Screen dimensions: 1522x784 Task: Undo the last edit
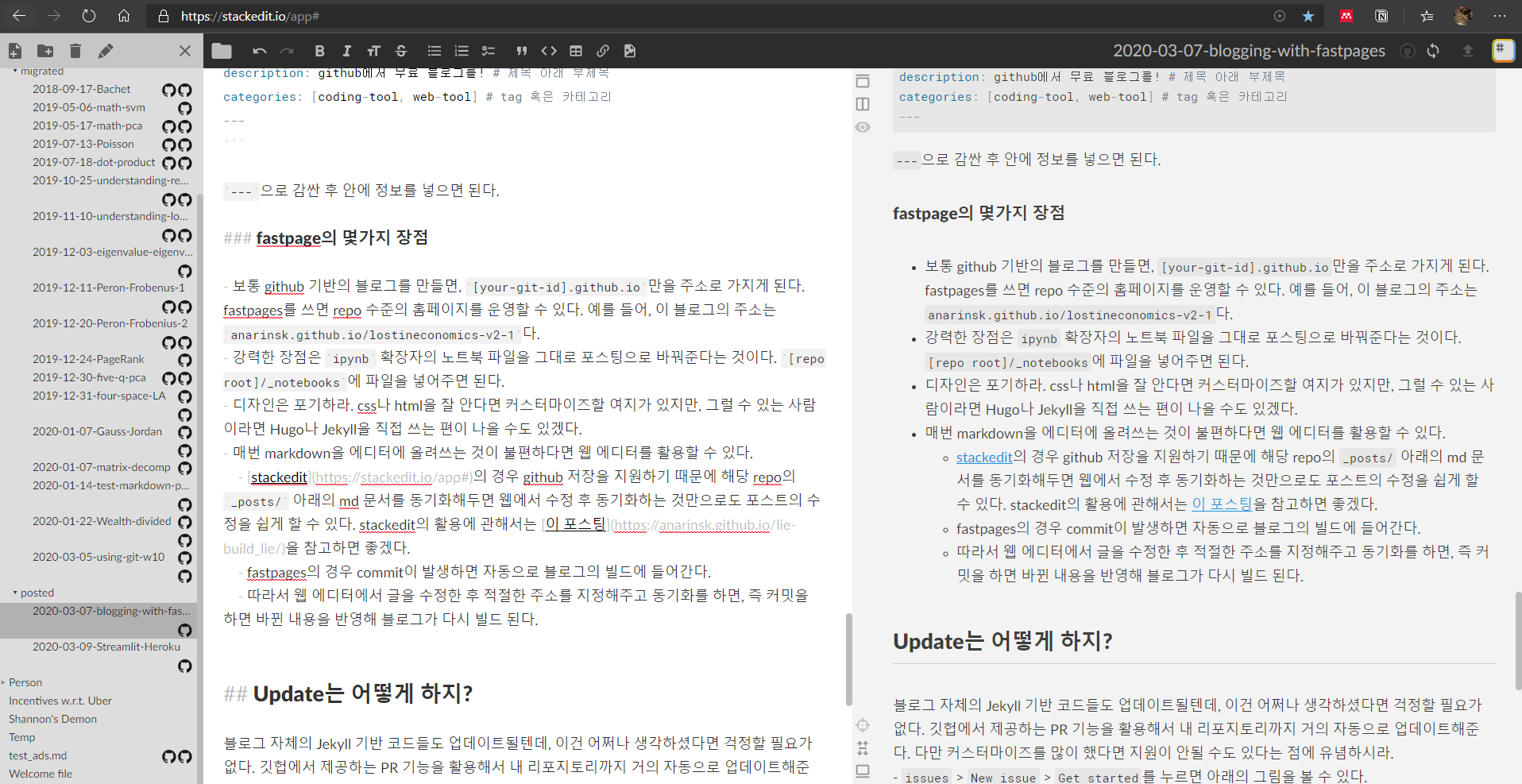[260, 51]
